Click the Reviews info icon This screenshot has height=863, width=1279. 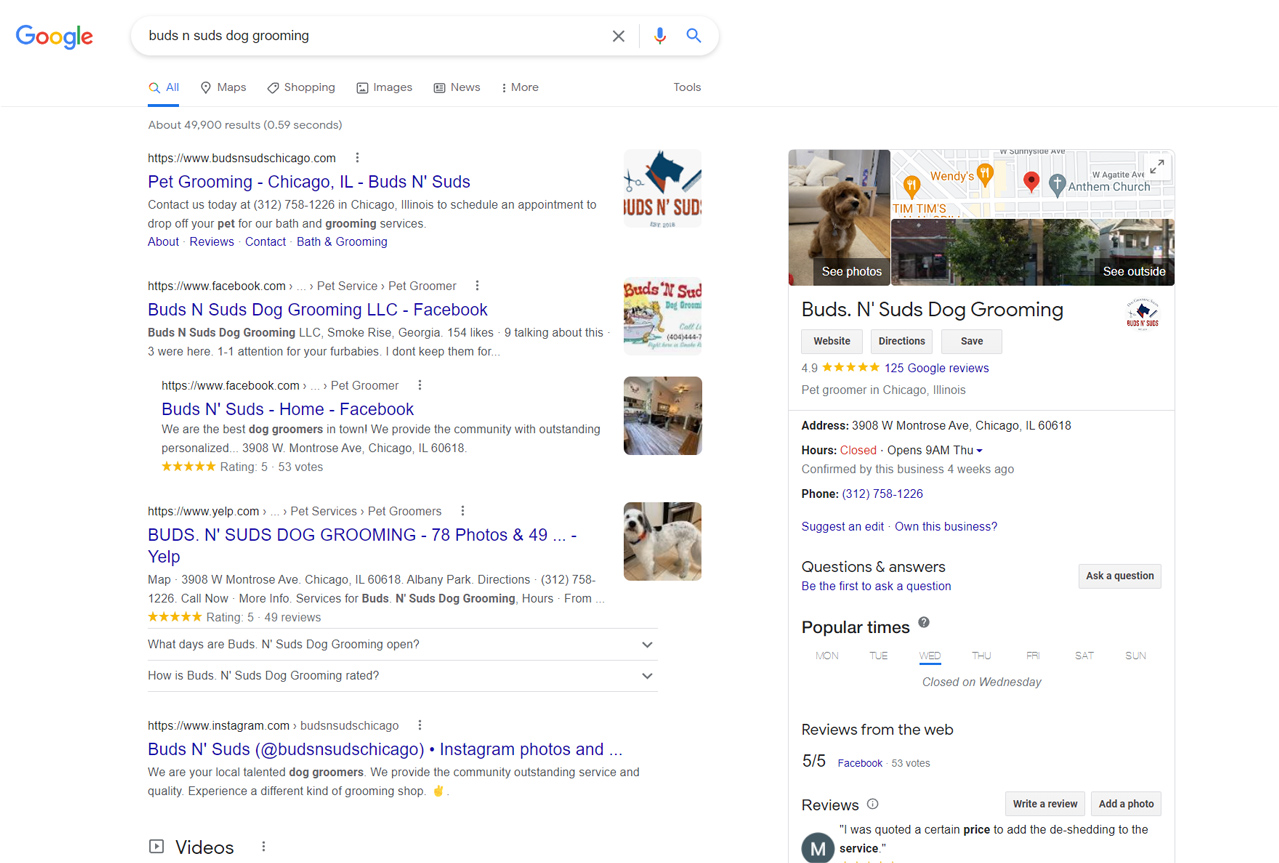coord(872,804)
